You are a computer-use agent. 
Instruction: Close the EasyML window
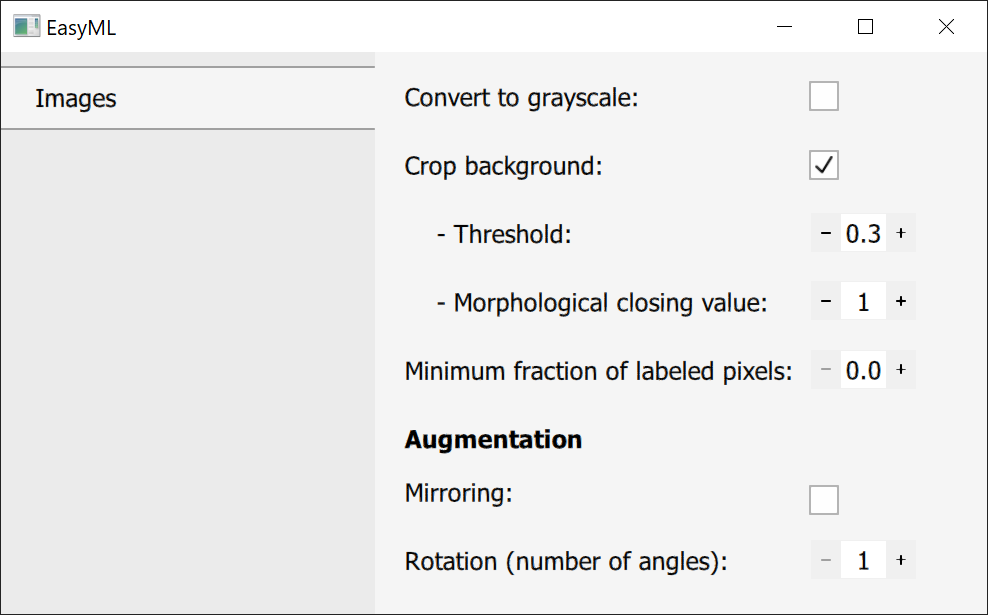pos(946,27)
